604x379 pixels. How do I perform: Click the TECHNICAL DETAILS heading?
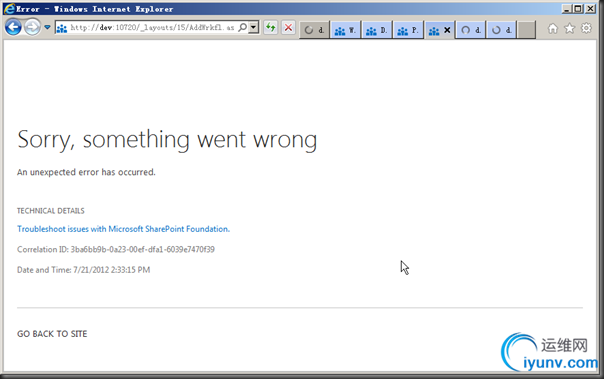50,211
